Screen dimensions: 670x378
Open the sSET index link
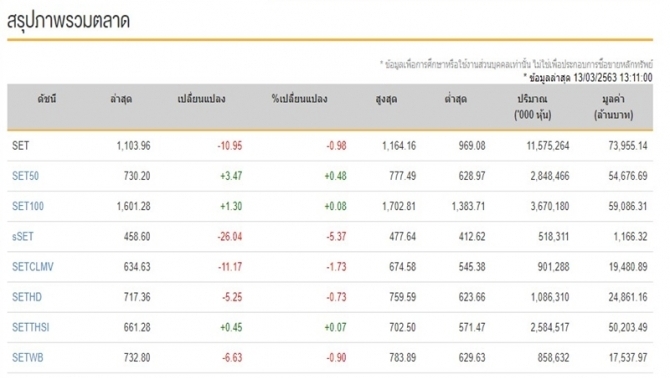23,237
